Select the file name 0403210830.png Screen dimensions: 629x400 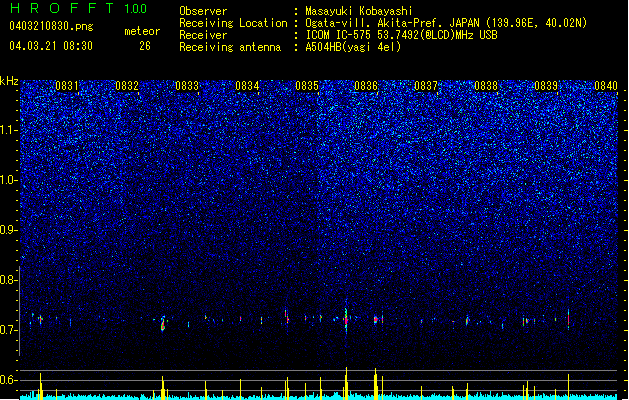(x=51, y=26)
